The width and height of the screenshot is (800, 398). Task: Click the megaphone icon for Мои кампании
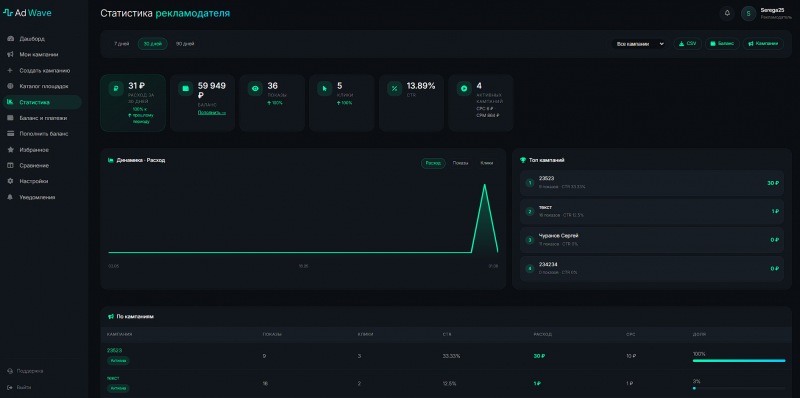click(x=10, y=55)
